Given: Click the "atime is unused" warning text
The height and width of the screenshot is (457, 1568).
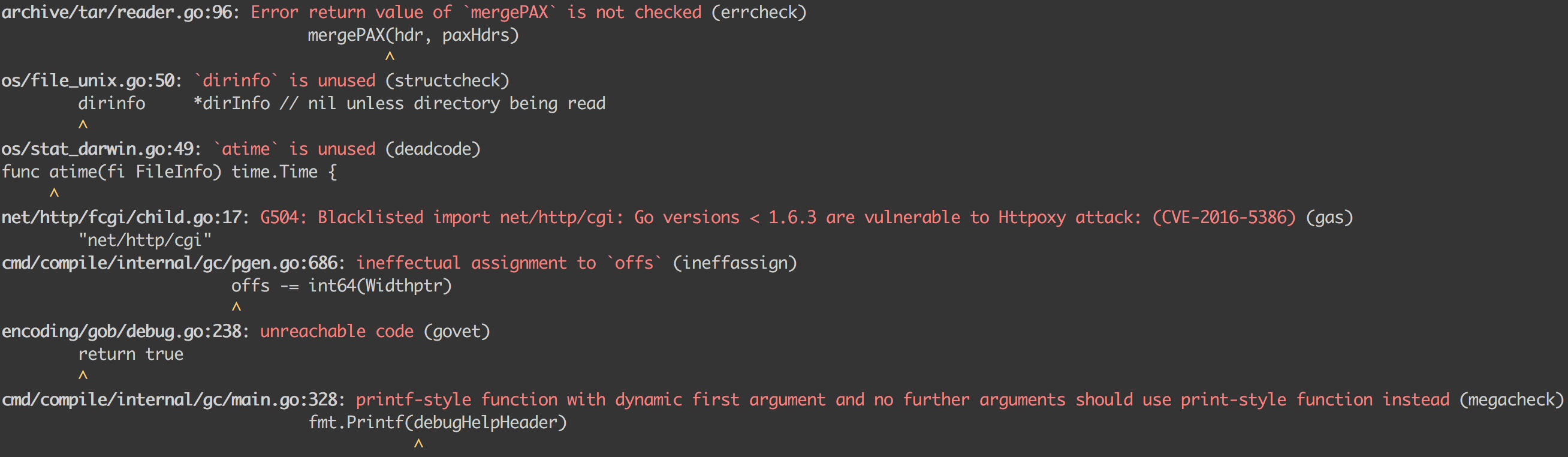Looking at the screenshot, I should [294, 149].
